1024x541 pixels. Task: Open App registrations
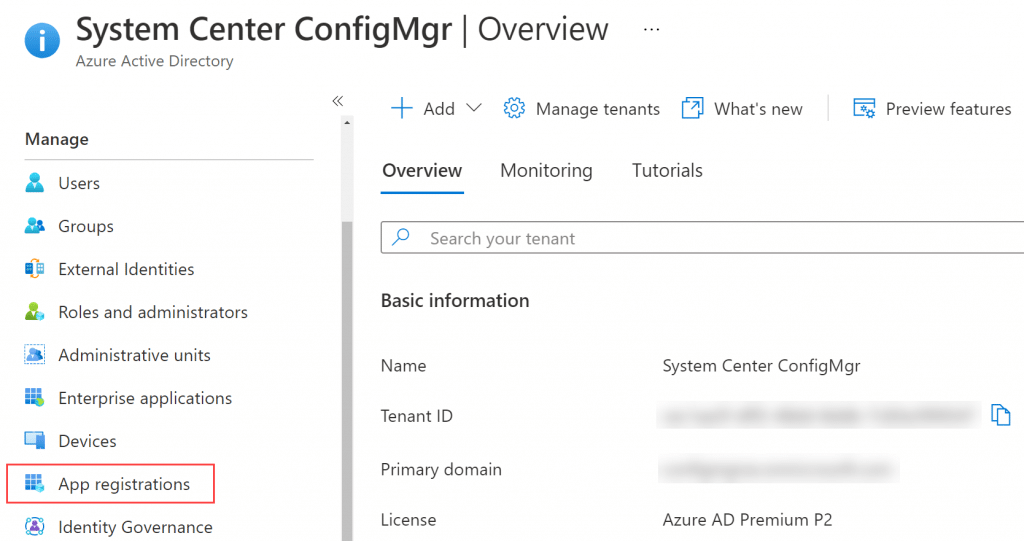coord(124,484)
